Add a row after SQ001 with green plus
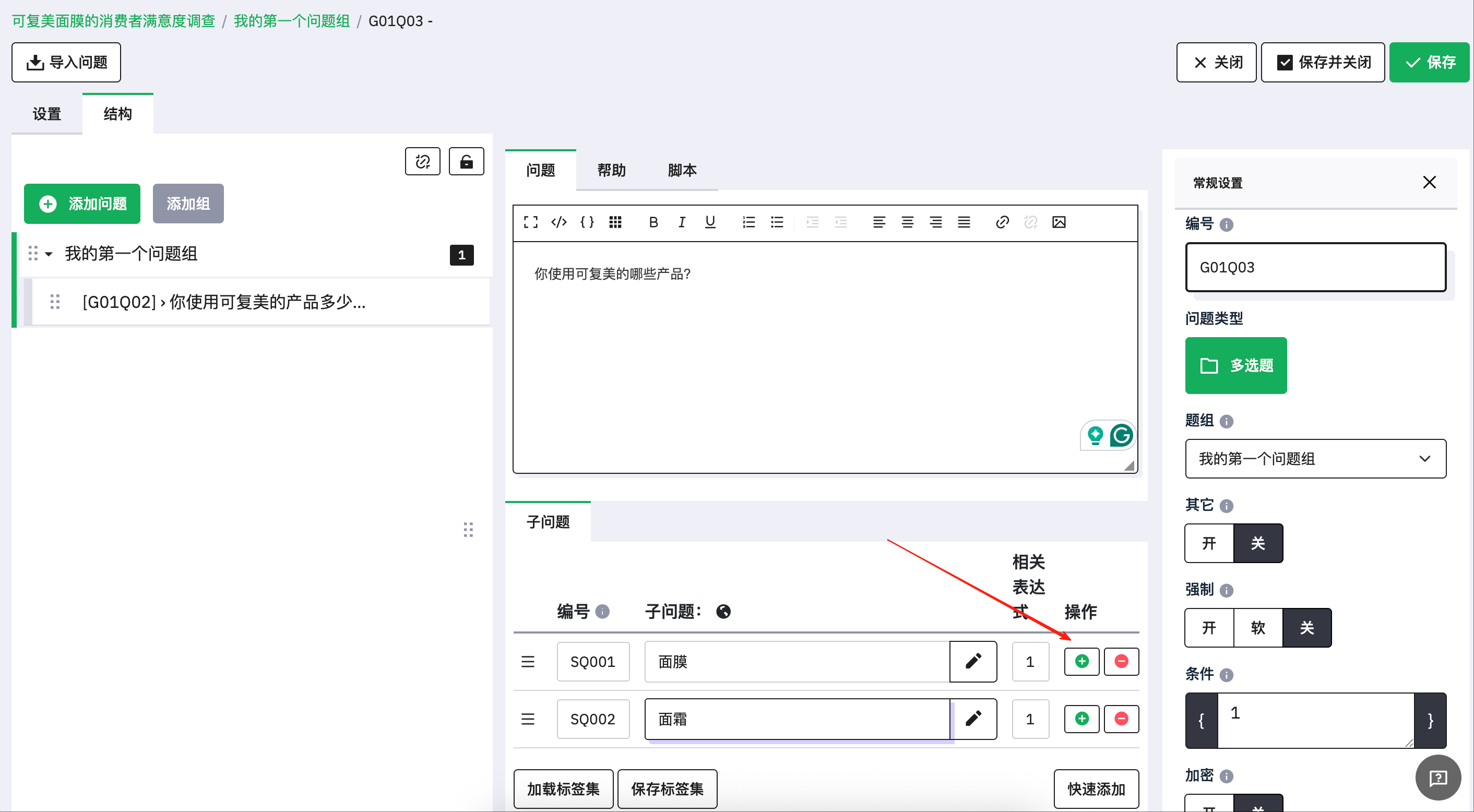Image resolution: width=1474 pixels, height=812 pixels. pos(1081,662)
